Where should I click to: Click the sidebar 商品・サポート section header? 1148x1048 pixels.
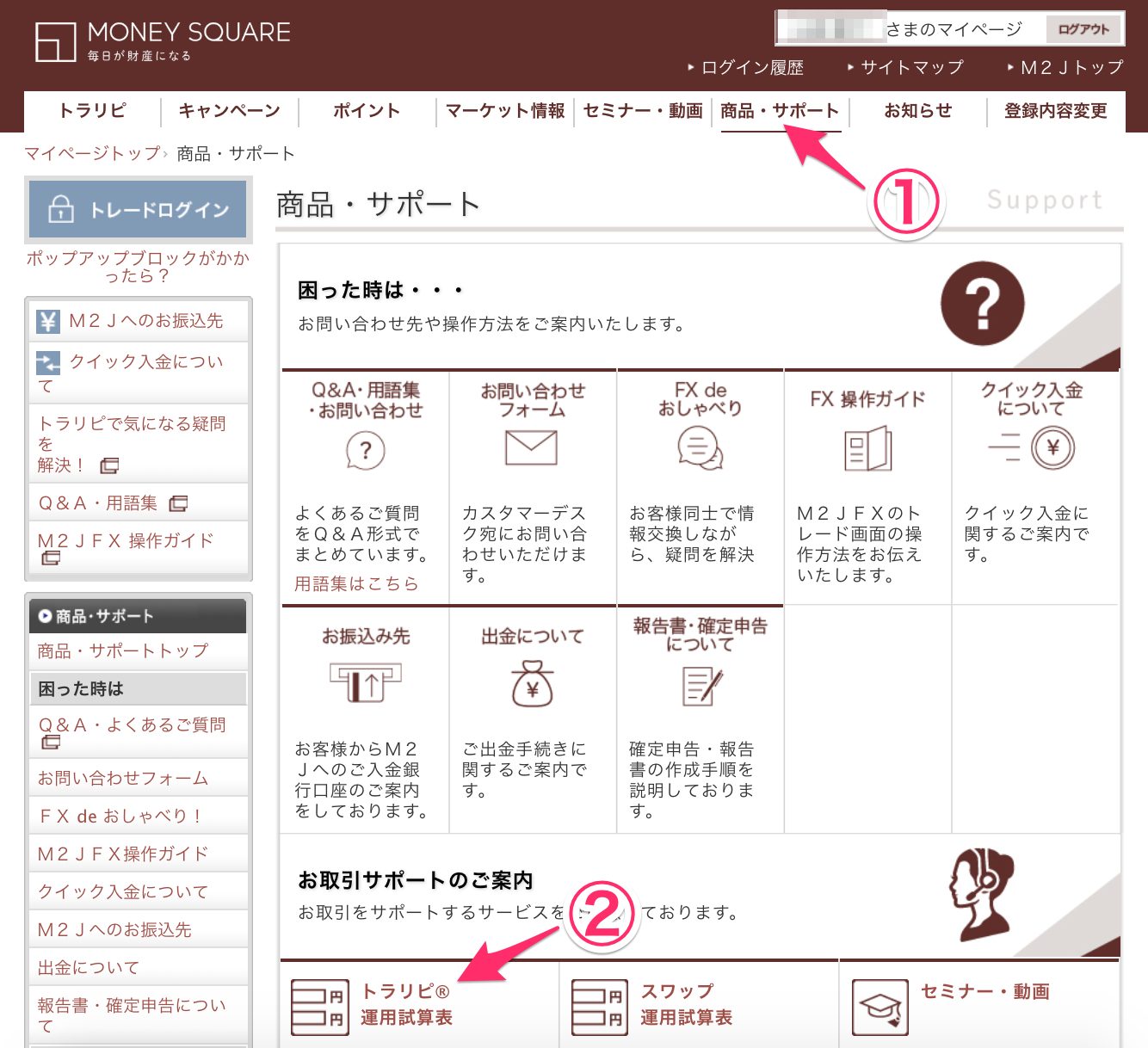pos(138,616)
